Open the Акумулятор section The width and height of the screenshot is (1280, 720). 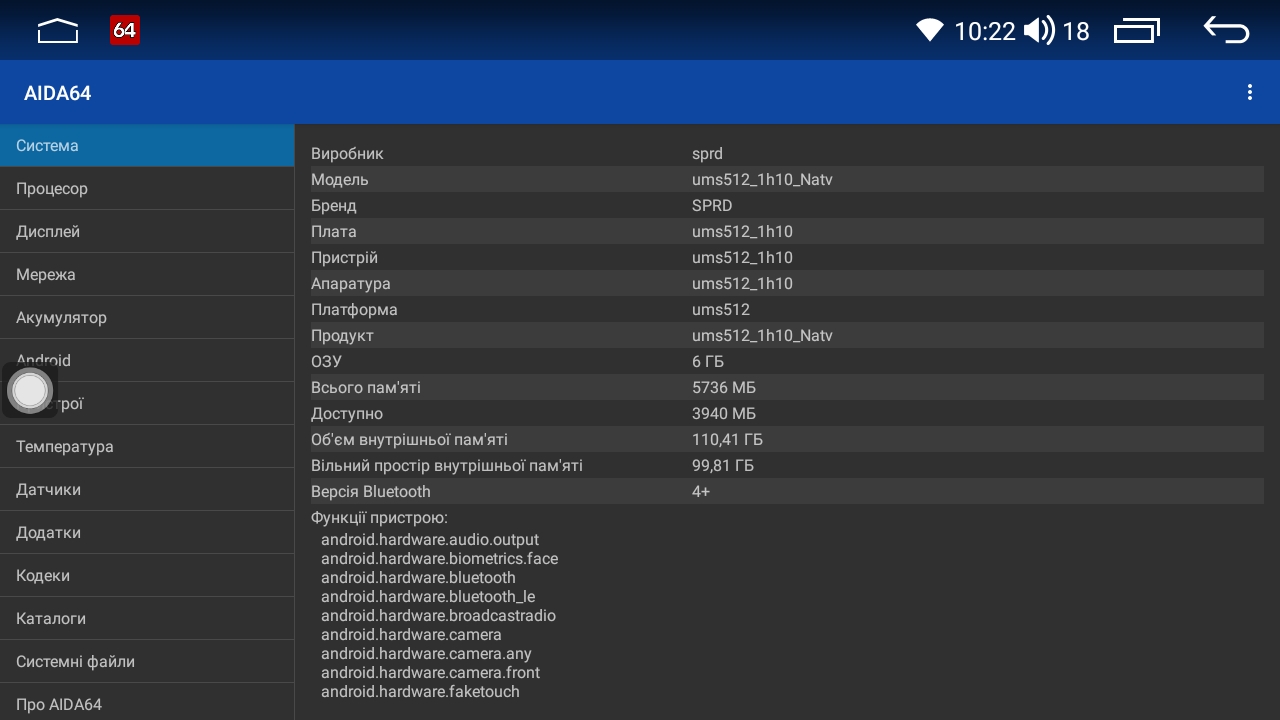(x=147, y=318)
